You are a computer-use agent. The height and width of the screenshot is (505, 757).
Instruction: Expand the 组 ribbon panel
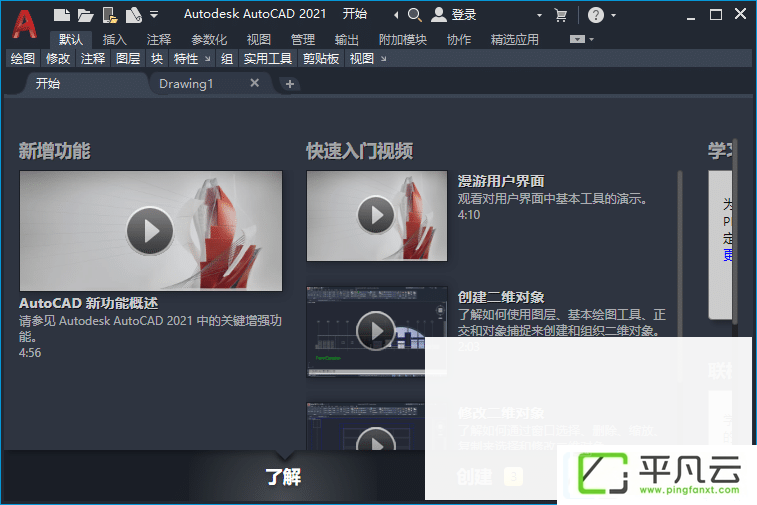pyautogui.click(x=227, y=59)
